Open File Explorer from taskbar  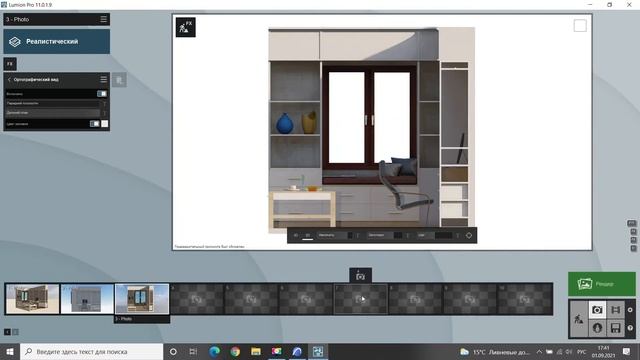click(x=256, y=351)
